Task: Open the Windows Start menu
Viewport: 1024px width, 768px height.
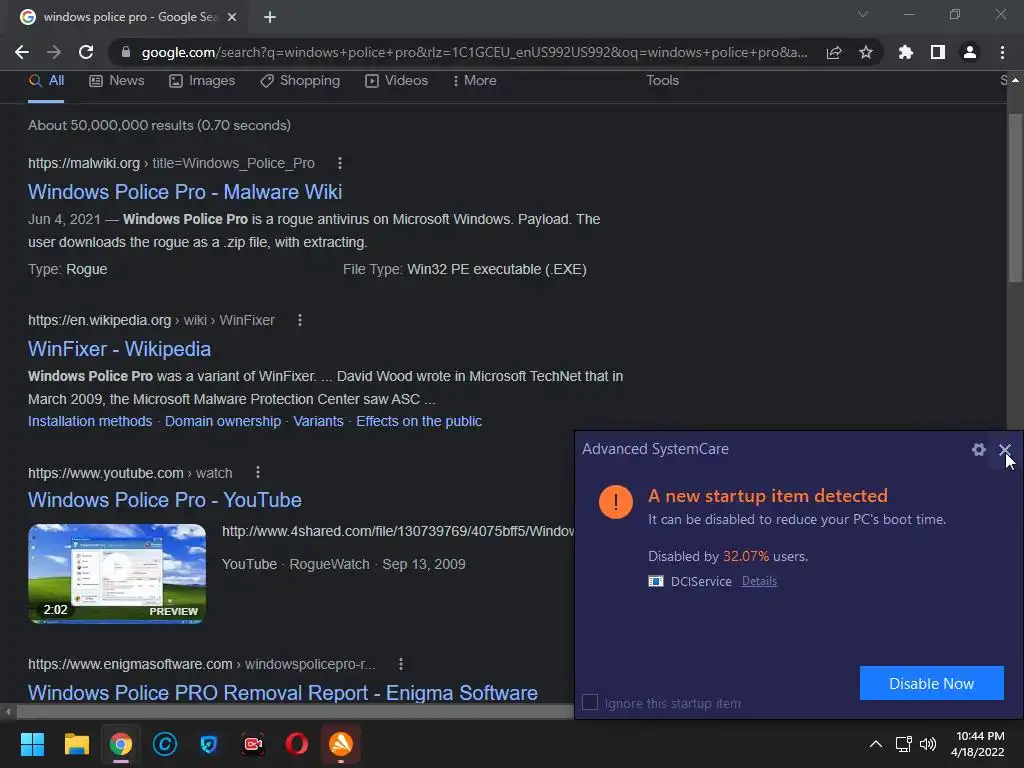Action: click(32, 744)
